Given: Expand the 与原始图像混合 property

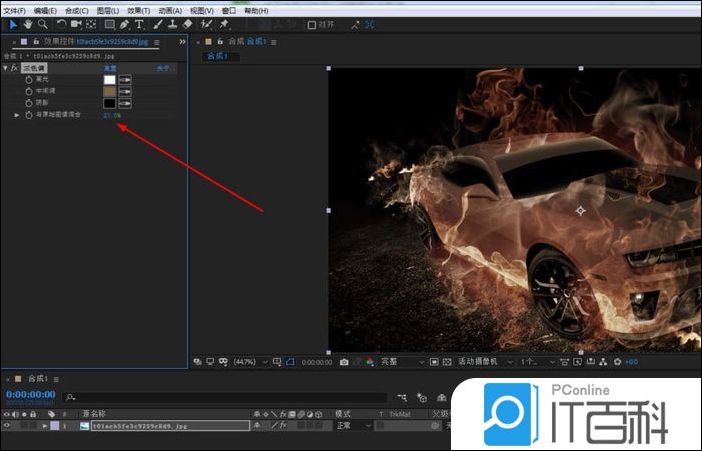Looking at the screenshot, I should click(x=16, y=115).
